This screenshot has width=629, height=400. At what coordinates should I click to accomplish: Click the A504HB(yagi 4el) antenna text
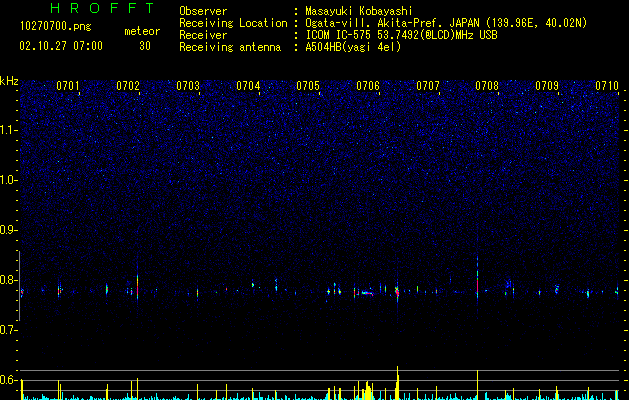tap(353, 47)
